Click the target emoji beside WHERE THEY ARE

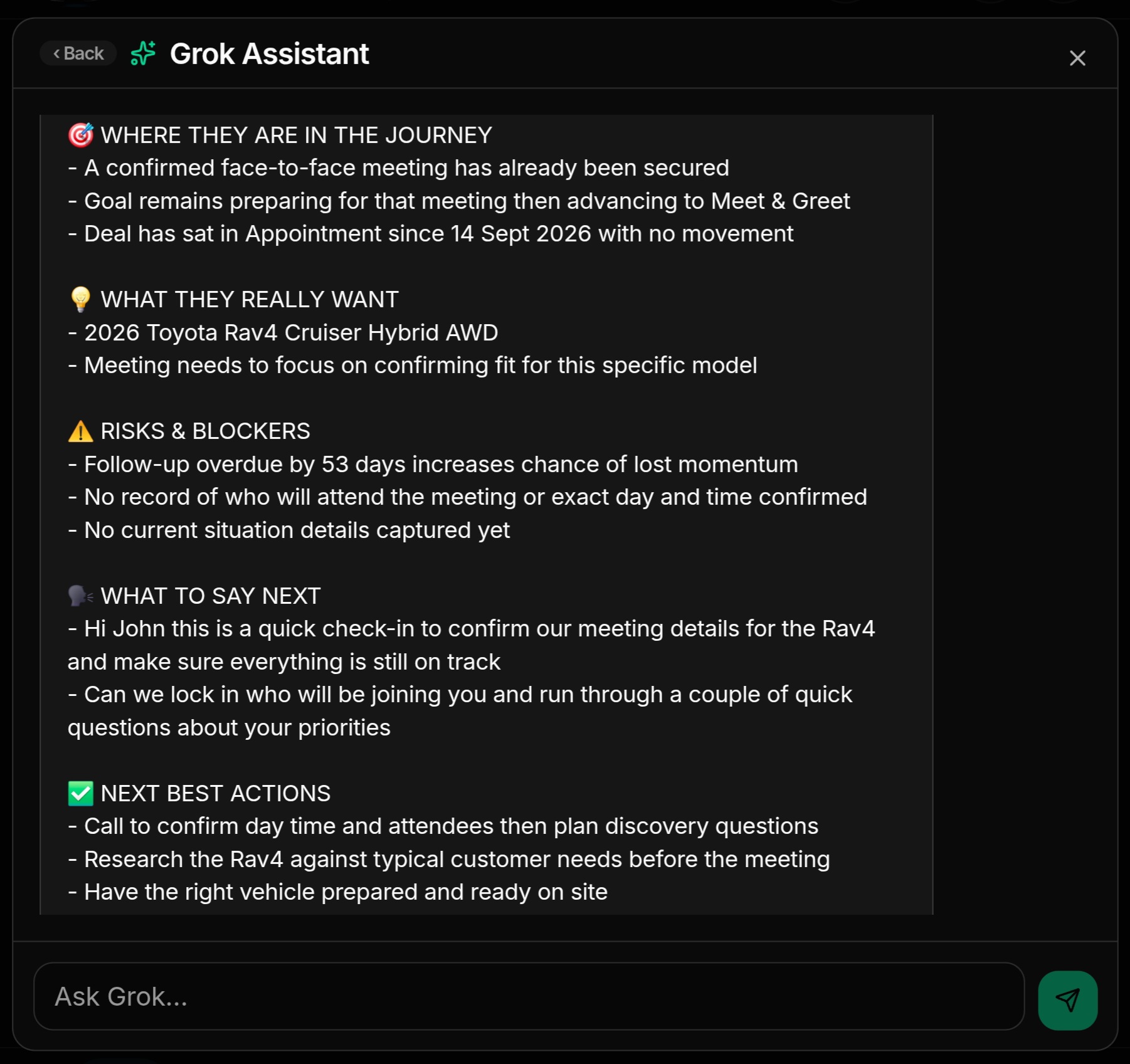(81, 135)
